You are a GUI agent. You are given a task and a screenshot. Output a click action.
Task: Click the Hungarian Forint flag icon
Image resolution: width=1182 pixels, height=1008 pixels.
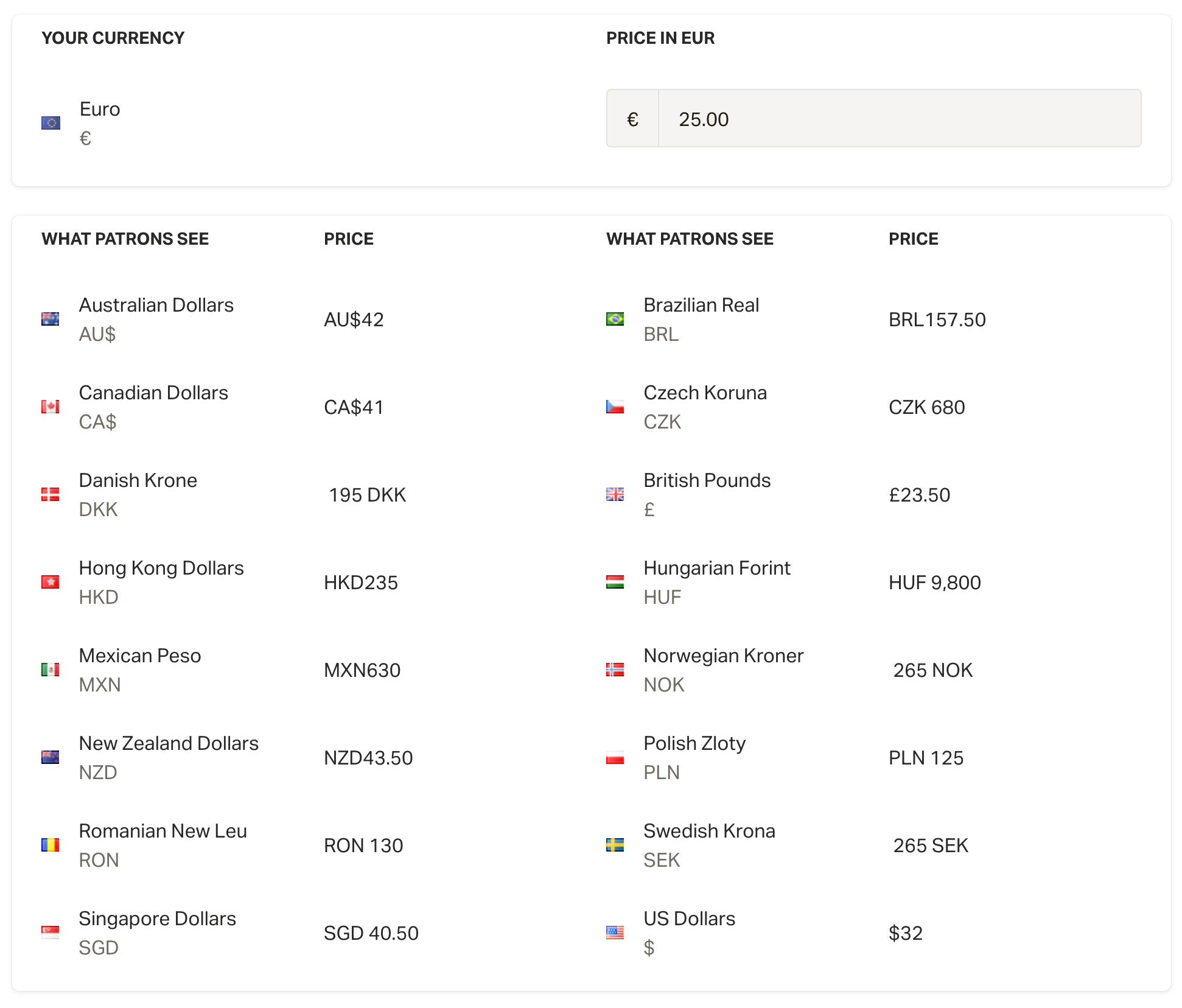pos(615,581)
